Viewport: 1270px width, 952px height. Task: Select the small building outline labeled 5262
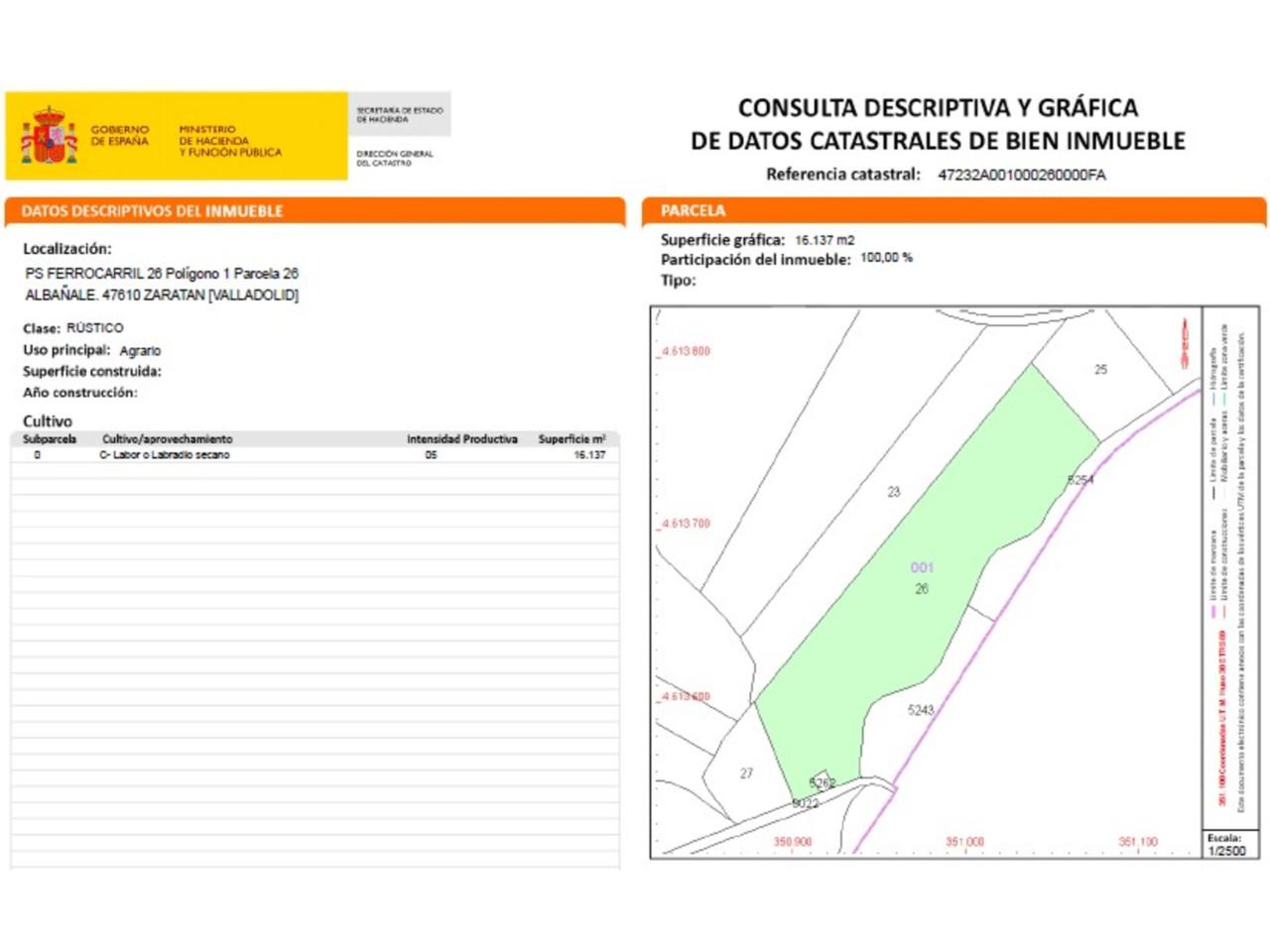(x=821, y=779)
